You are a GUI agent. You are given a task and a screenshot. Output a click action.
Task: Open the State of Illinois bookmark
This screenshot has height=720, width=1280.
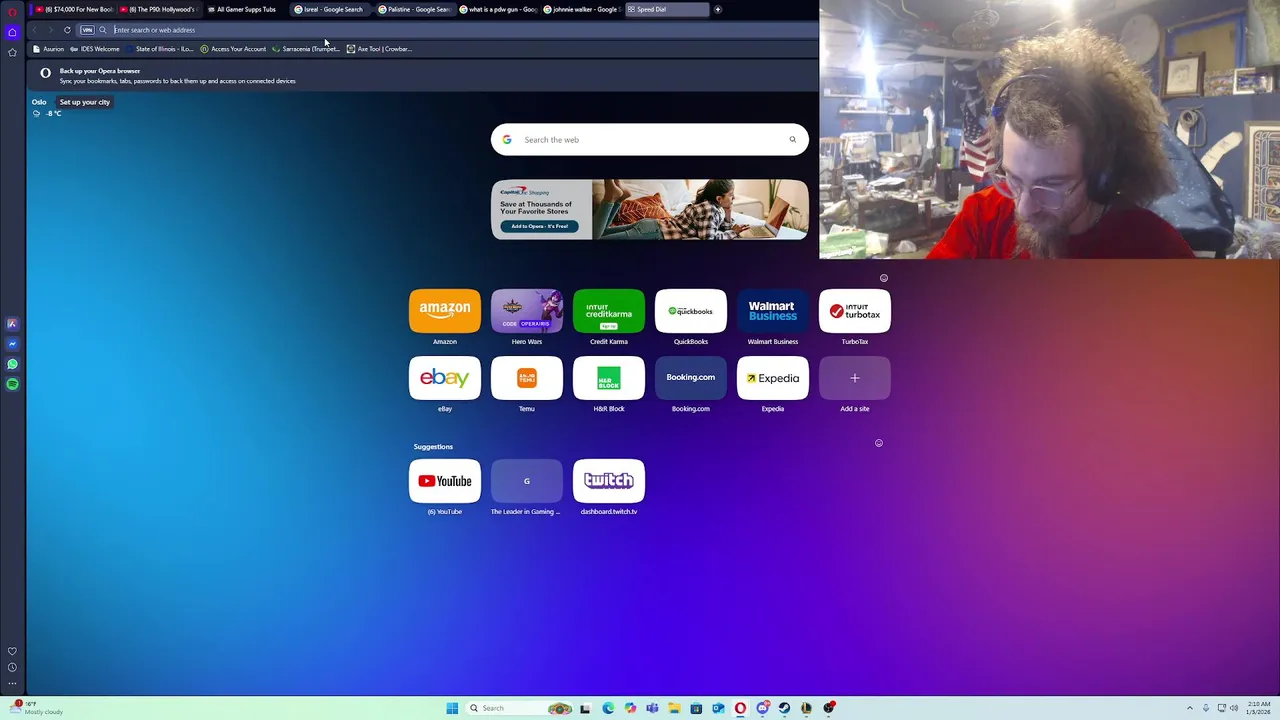click(x=160, y=49)
